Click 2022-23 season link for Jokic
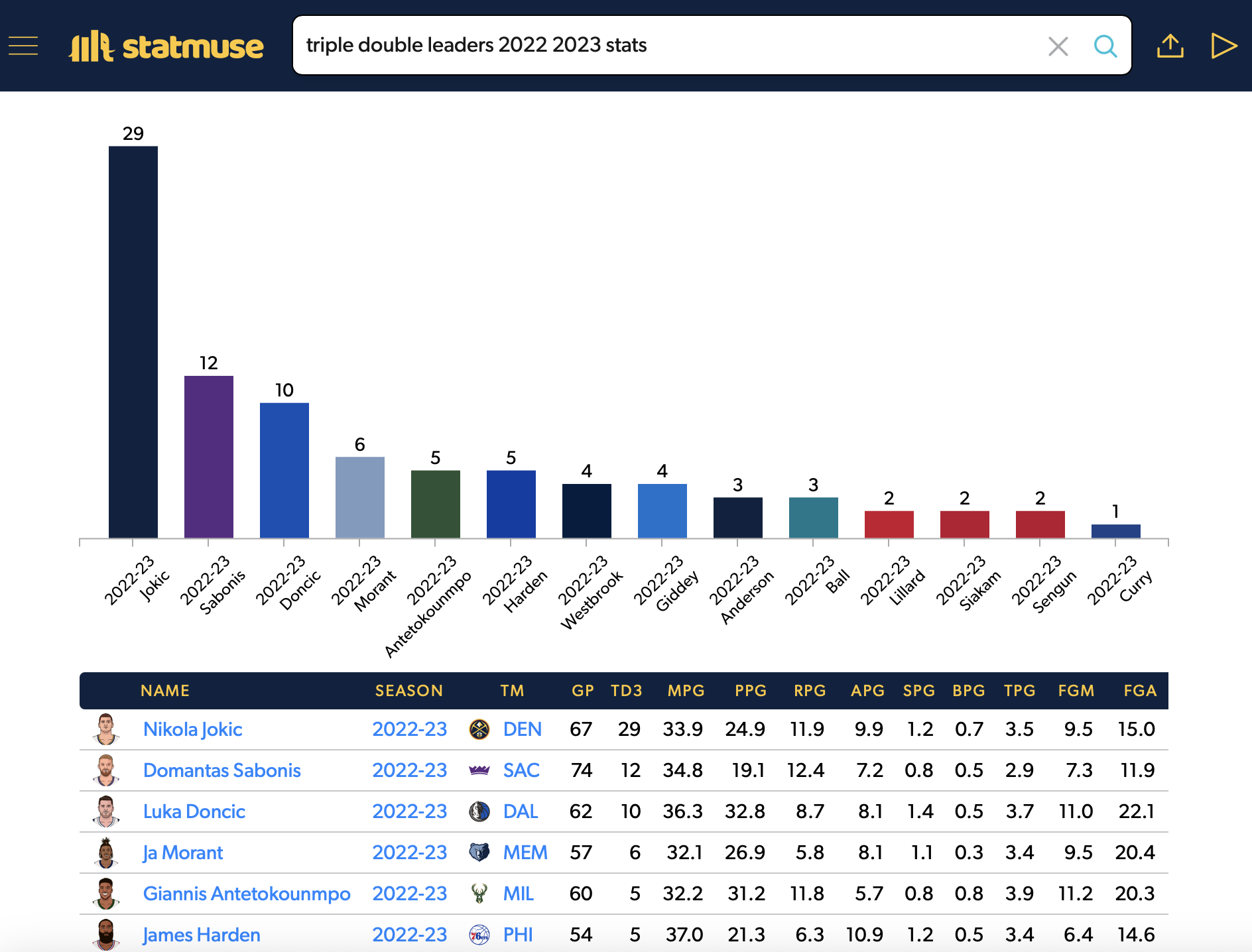This screenshot has height=952, width=1252. coord(409,729)
